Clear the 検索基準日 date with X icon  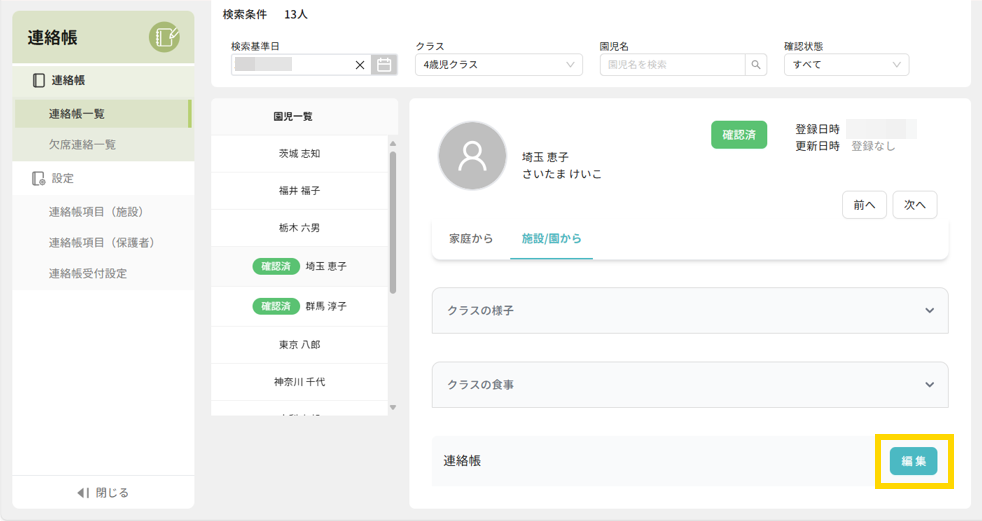click(360, 65)
